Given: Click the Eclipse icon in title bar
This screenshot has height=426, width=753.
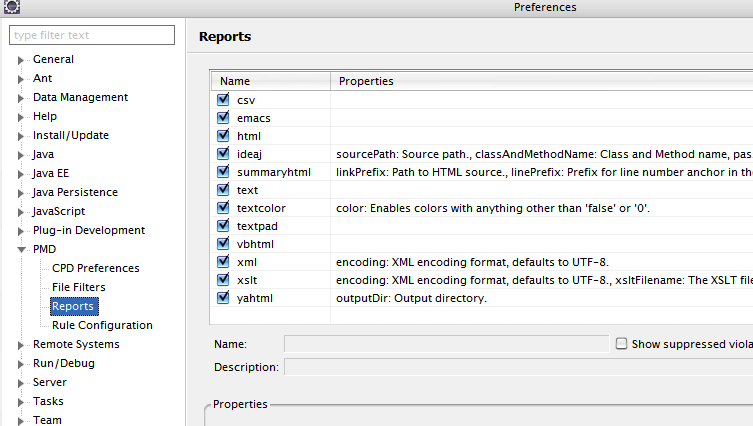Looking at the screenshot, I should pos(11,8).
